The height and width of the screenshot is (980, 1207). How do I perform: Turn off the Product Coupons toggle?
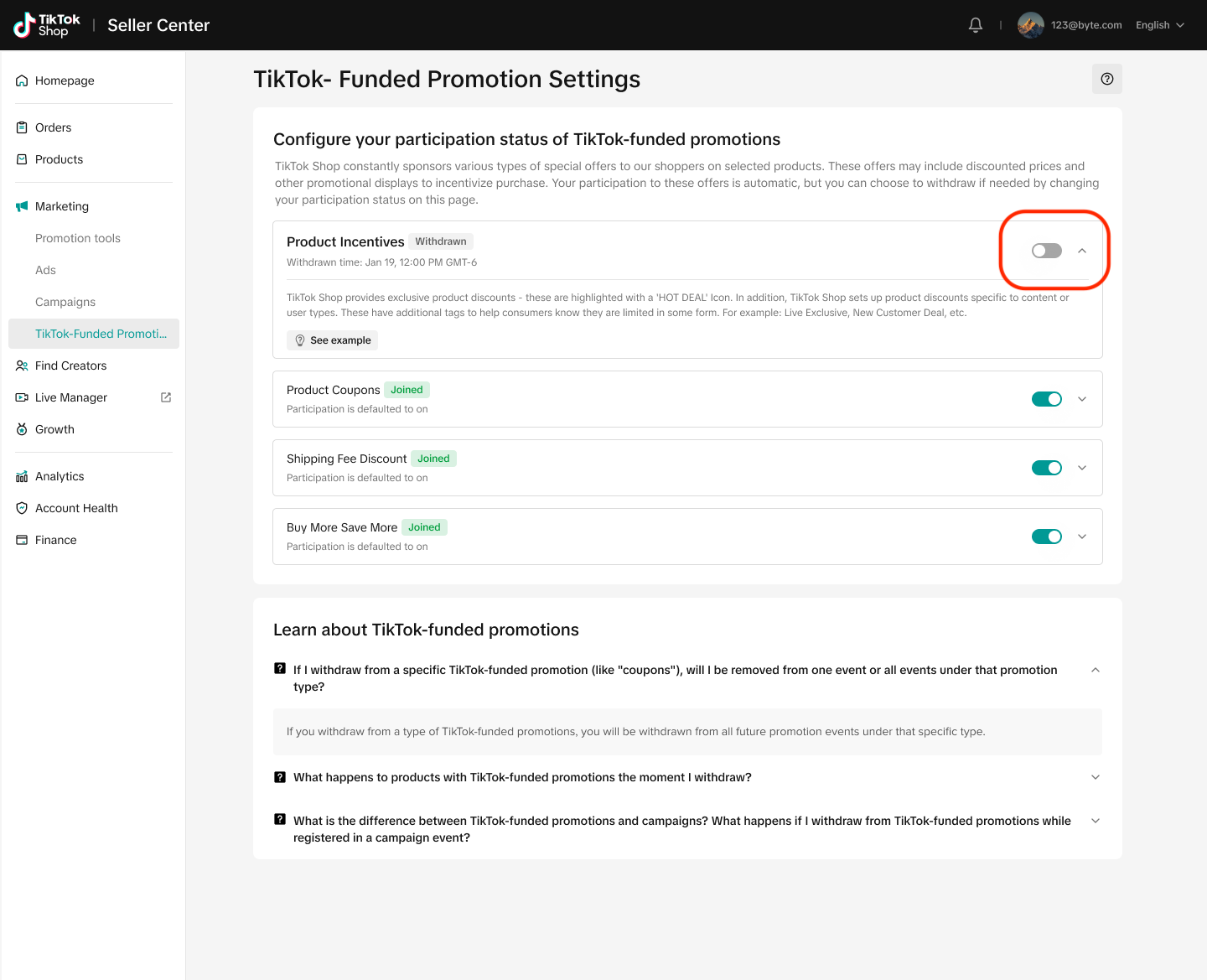[x=1046, y=399]
